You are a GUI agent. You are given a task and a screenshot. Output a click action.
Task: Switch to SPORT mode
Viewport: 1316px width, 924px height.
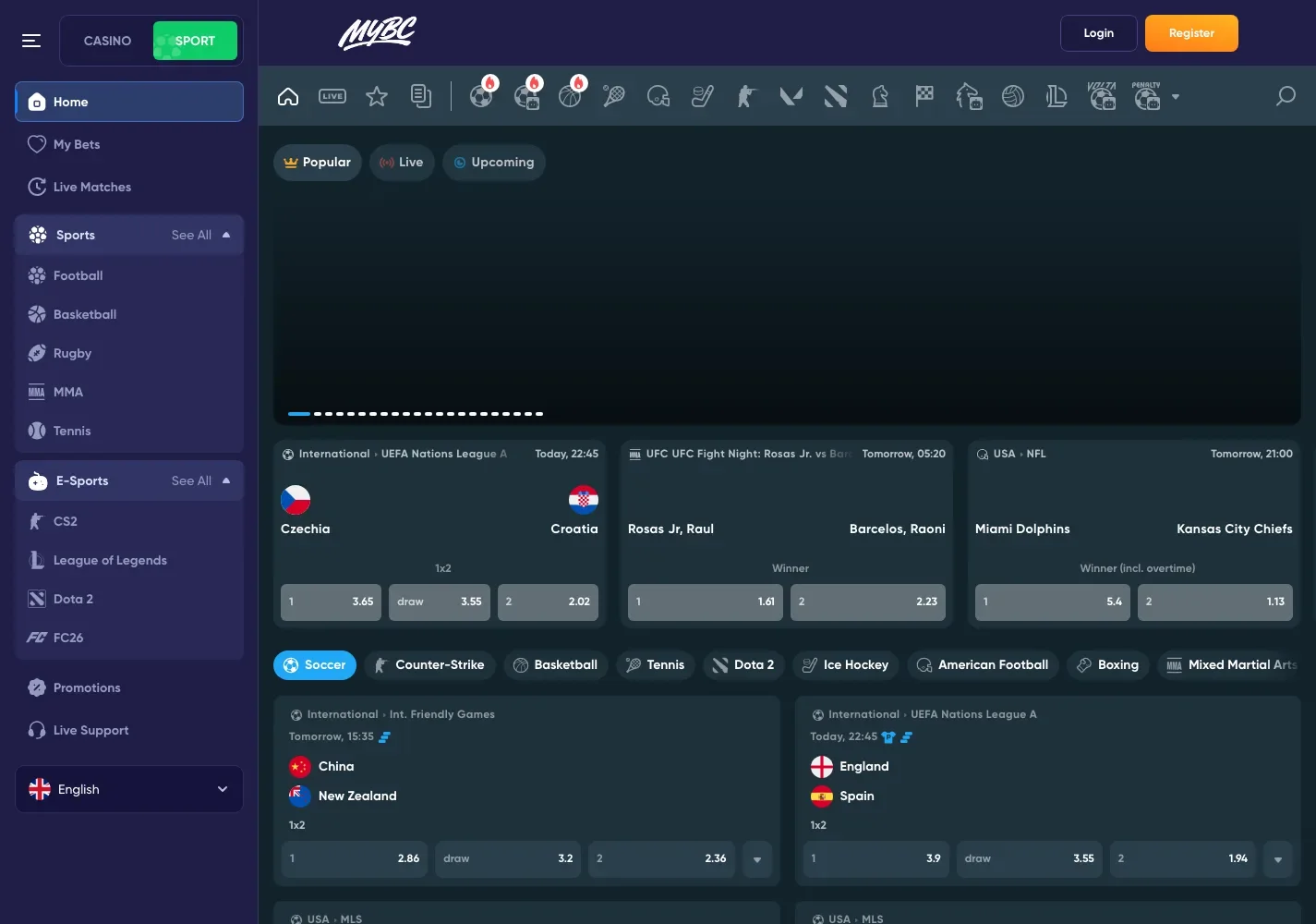195,41
